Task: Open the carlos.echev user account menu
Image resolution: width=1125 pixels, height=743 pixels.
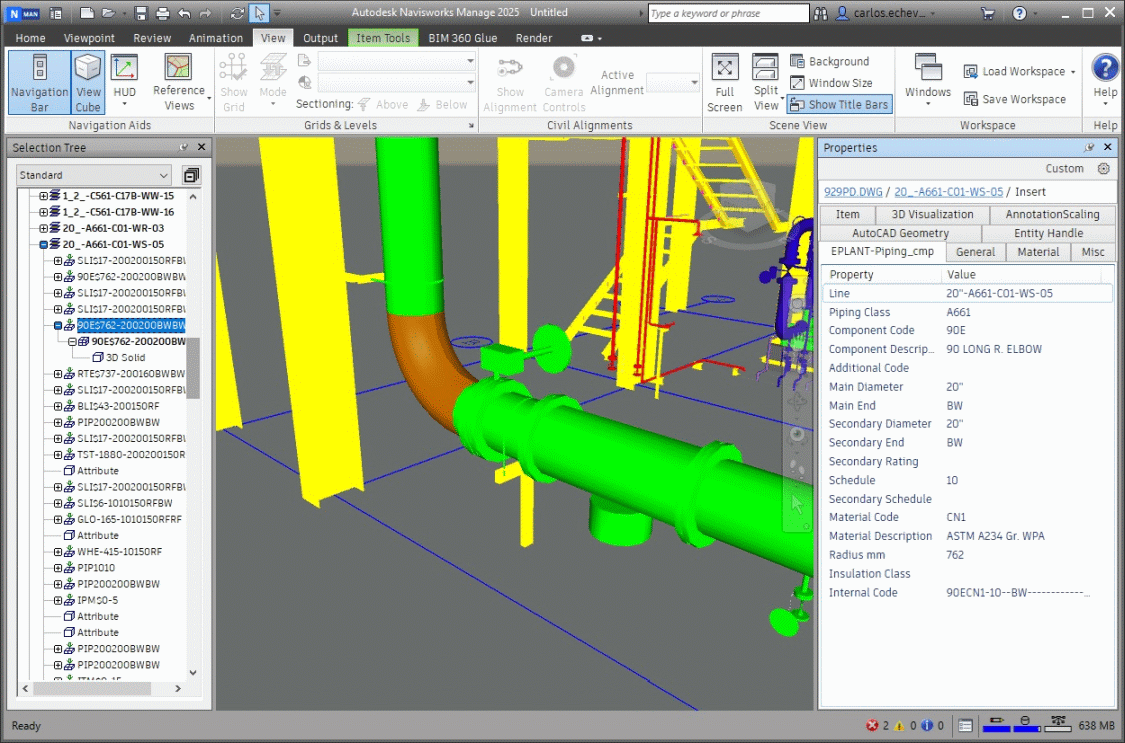Action: (x=888, y=13)
